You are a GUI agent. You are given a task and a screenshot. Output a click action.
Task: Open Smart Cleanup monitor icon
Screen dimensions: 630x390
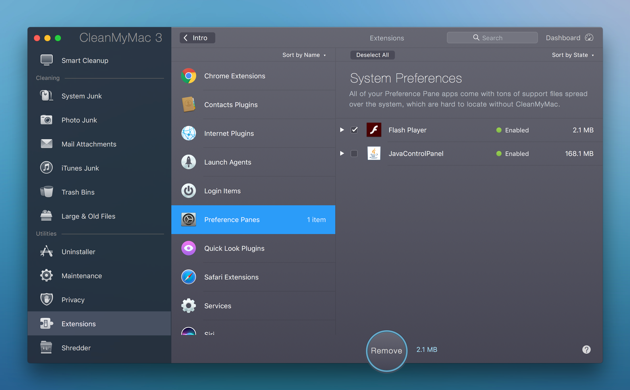click(x=46, y=60)
